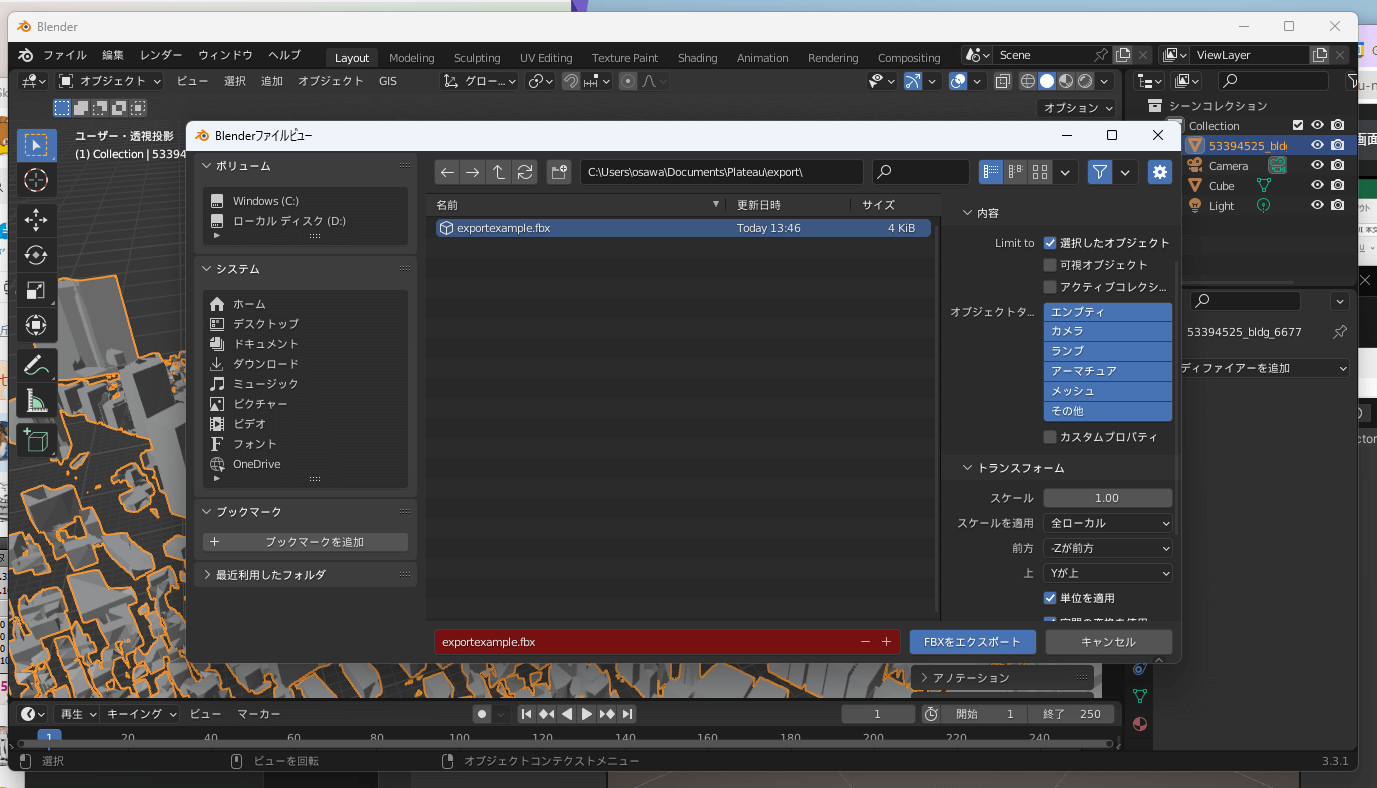Select exportexample.fbx in file list
Screen dimensions: 1377x788
(682, 228)
